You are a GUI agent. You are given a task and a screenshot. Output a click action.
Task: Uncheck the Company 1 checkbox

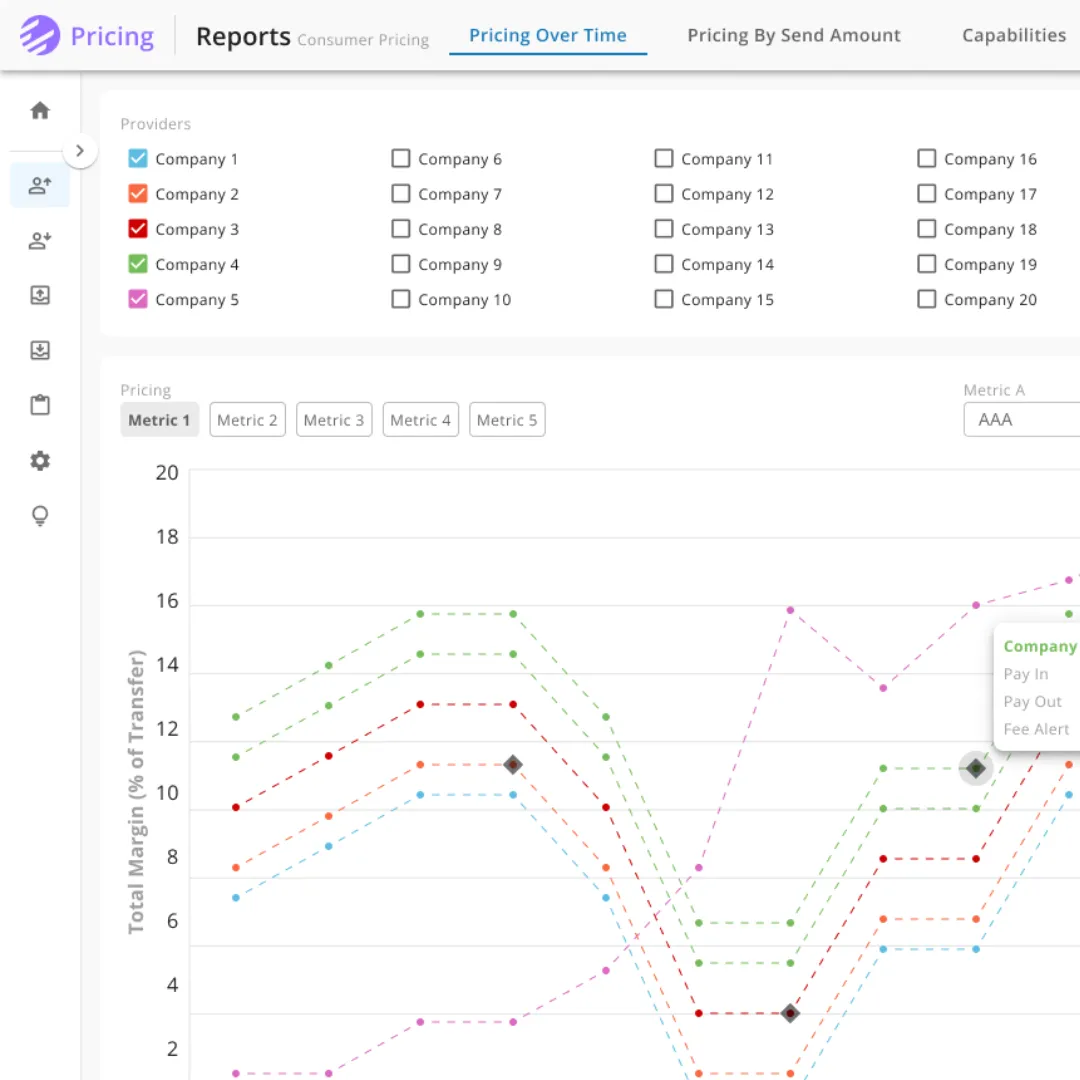click(x=138, y=159)
